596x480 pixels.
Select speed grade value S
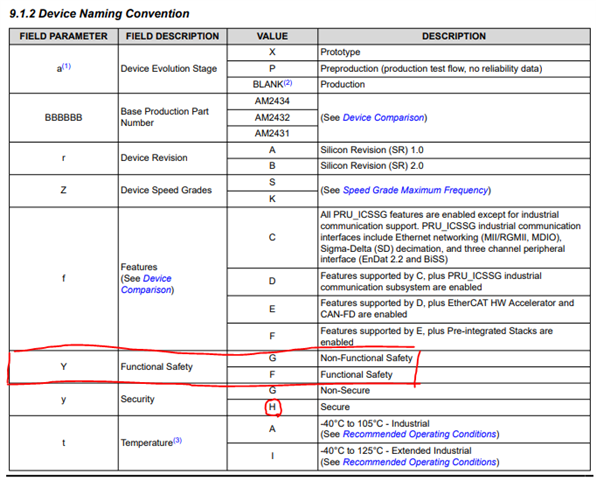(272, 182)
